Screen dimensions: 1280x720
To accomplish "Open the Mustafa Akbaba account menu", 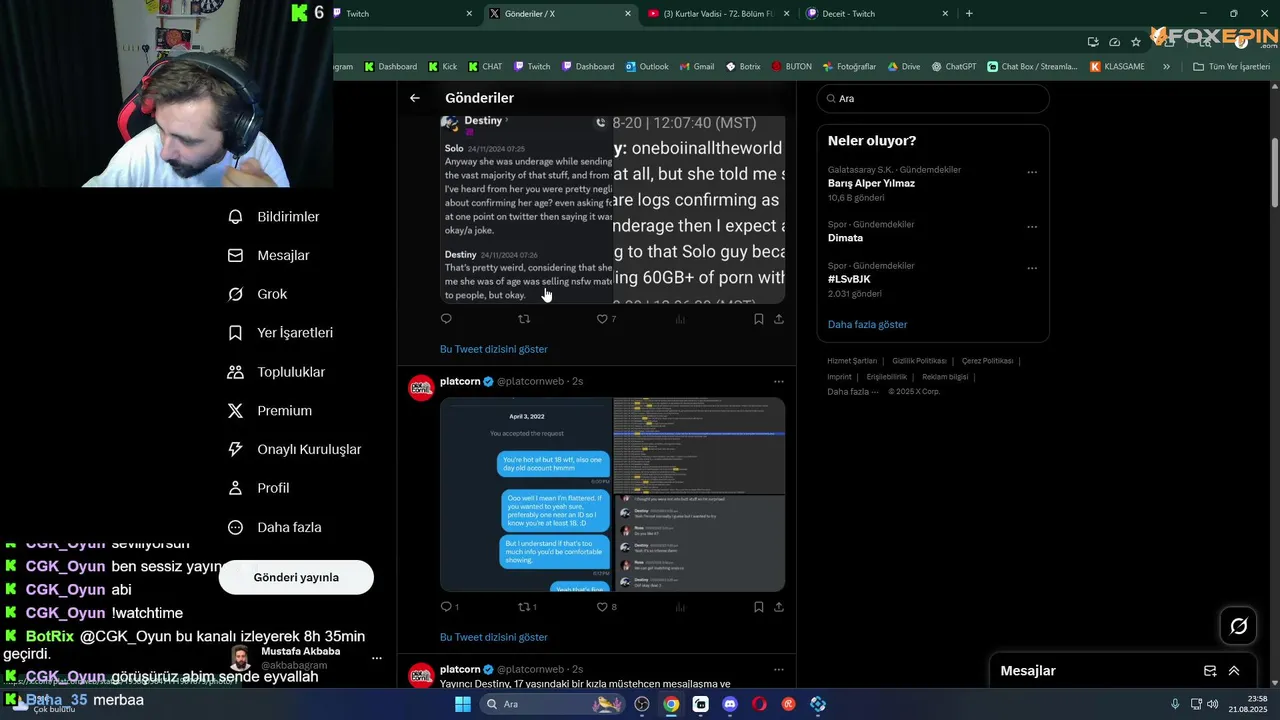I will pos(307,657).
